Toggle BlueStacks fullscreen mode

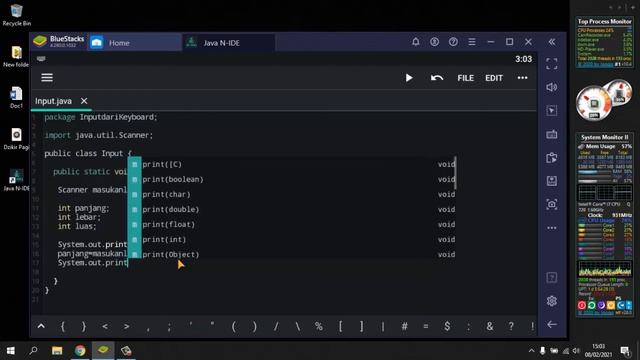point(552,64)
